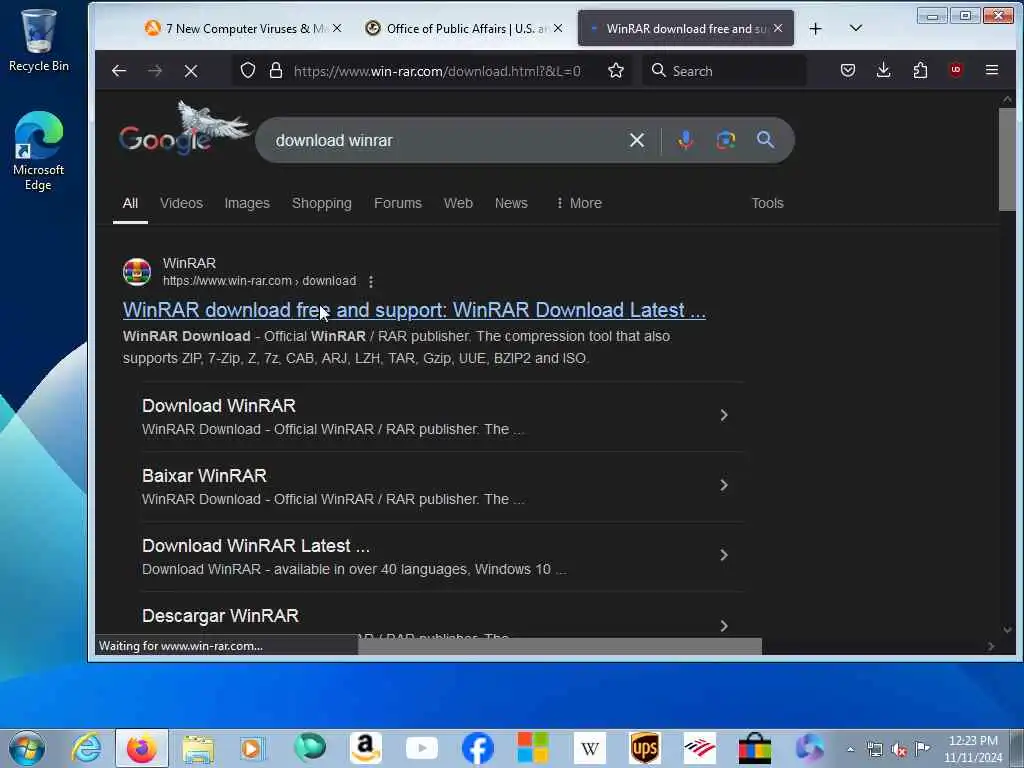Open the Extensions puzzle icon
The height and width of the screenshot is (768, 1024).
coord(920,71)
